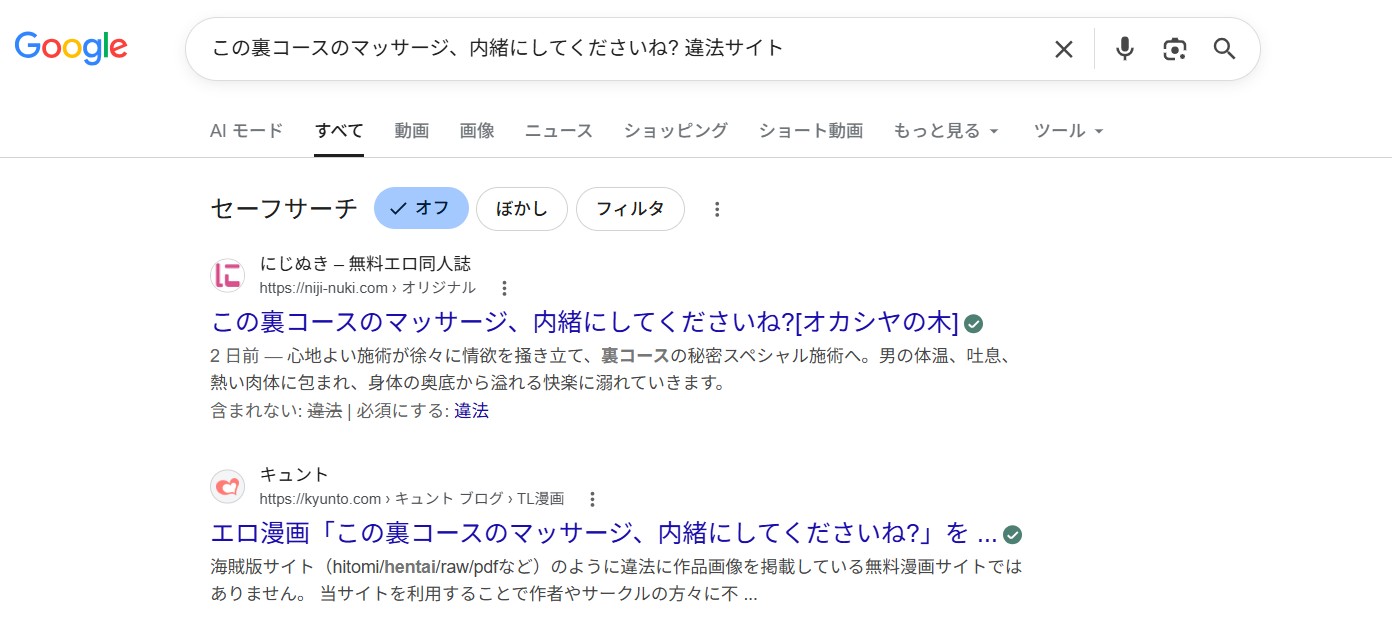Screen dimensions: 1392x627
Task: Click verified badge beside オカシヤの木 title
Action: pyautogui.click(x=973, y=323)
